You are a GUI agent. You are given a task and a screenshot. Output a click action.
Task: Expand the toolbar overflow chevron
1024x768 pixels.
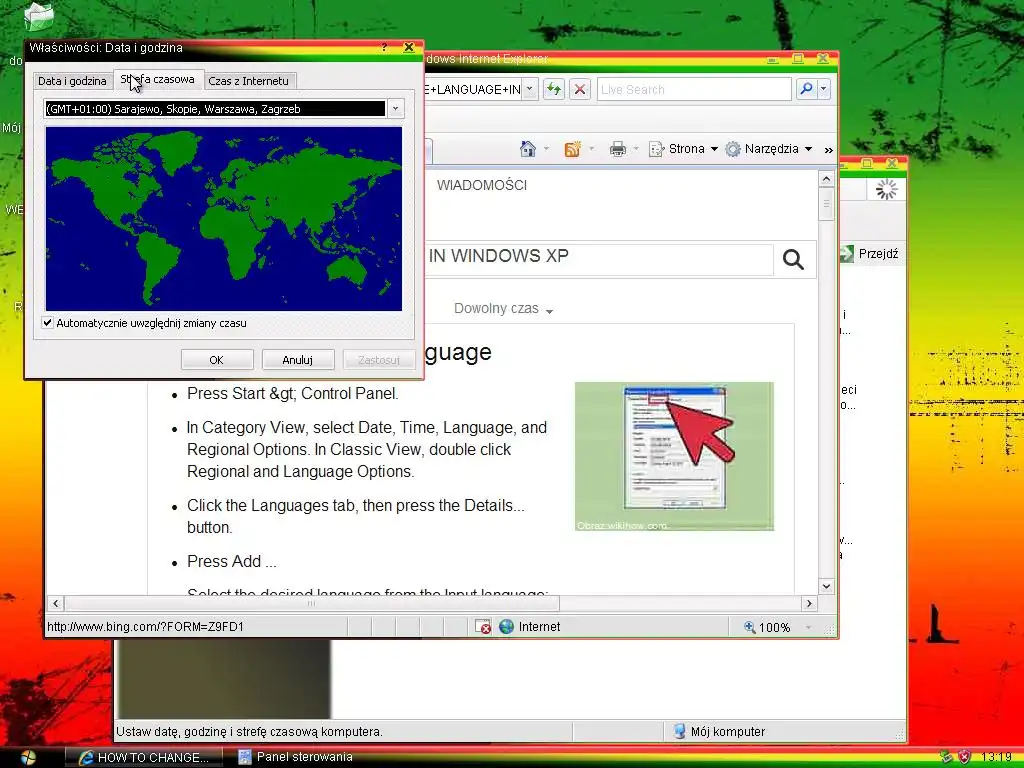coord(829,150)
